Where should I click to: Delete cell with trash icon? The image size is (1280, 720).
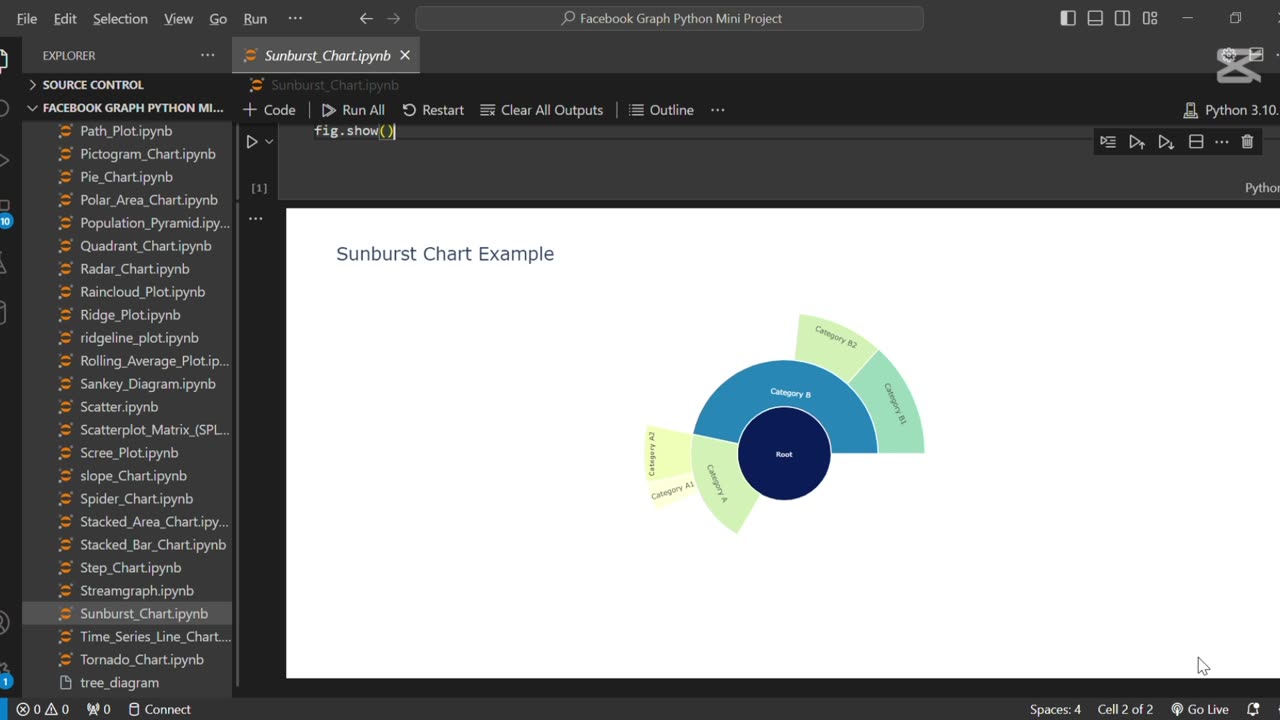[x=1247, y=142]
